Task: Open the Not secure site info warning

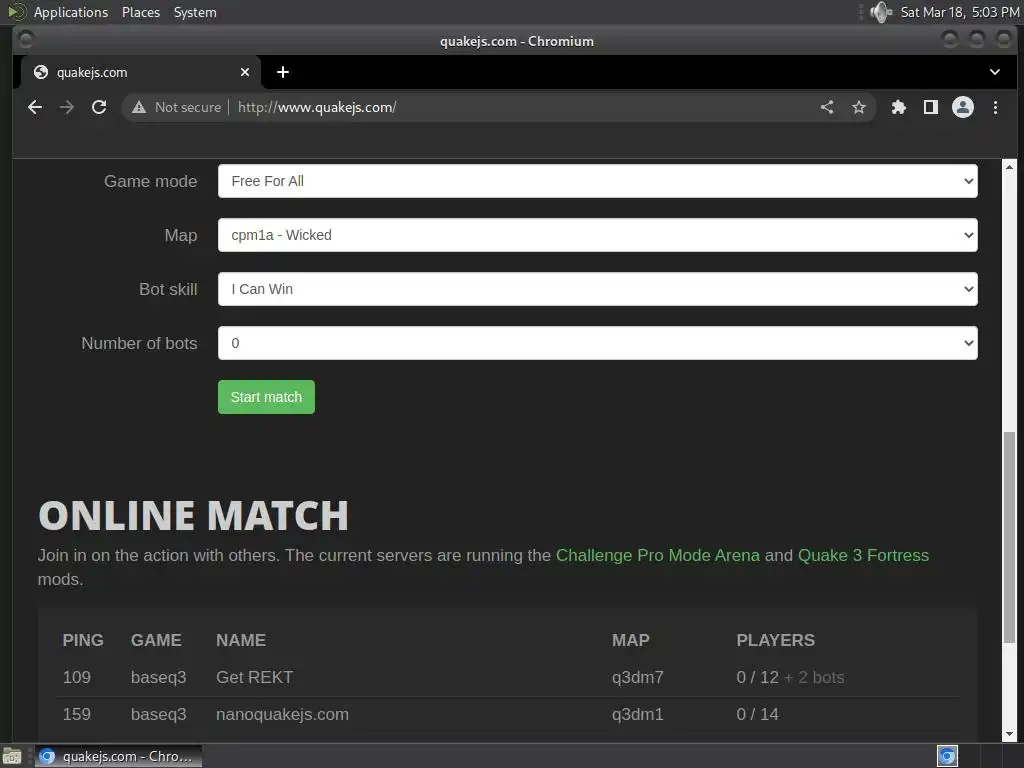Action: pyautogui.click(x=177, y=107)
